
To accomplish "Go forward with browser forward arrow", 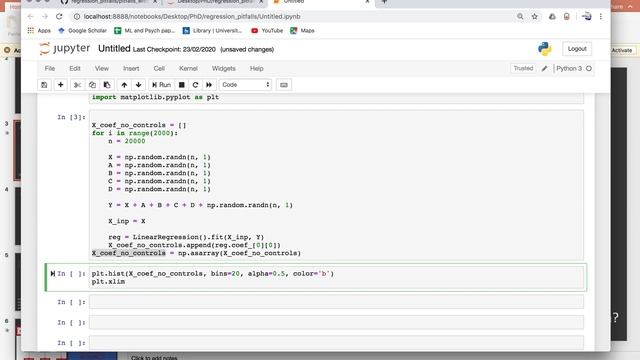I will click(45, 16).
